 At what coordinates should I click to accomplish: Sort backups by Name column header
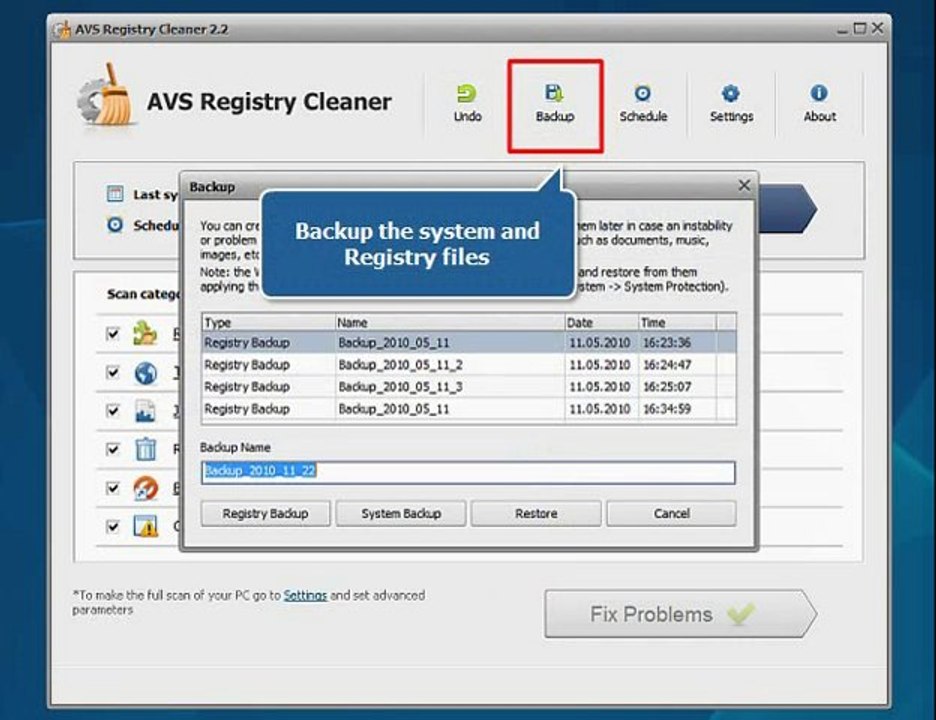449,322
